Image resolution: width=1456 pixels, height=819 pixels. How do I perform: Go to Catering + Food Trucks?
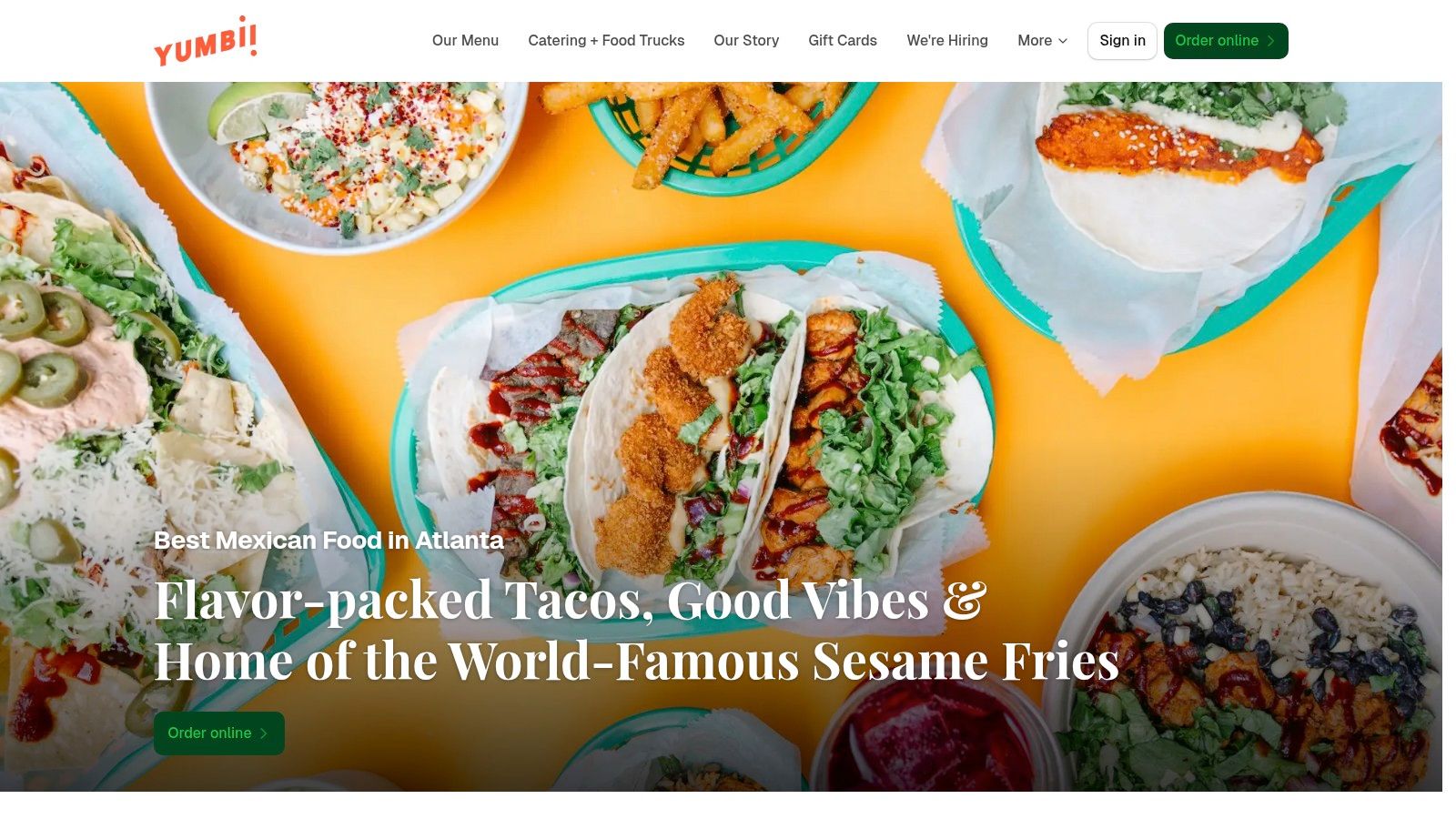coord(606,41)
